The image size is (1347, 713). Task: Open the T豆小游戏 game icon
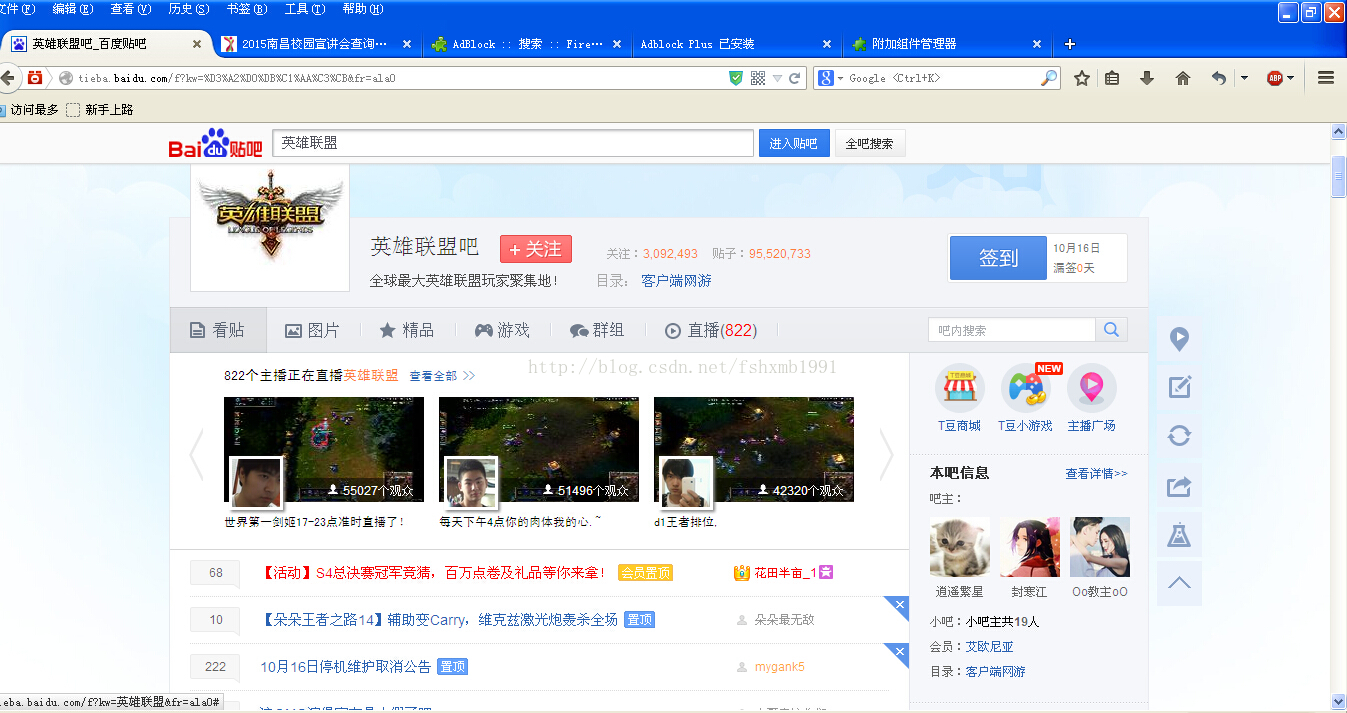pos(1026,388)
